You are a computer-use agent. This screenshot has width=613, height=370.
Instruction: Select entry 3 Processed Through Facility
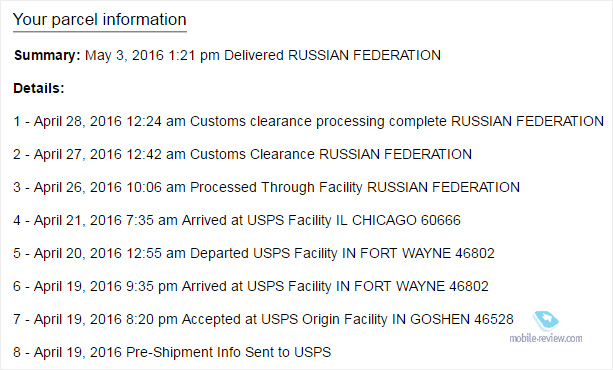click(x=266, y=187)
